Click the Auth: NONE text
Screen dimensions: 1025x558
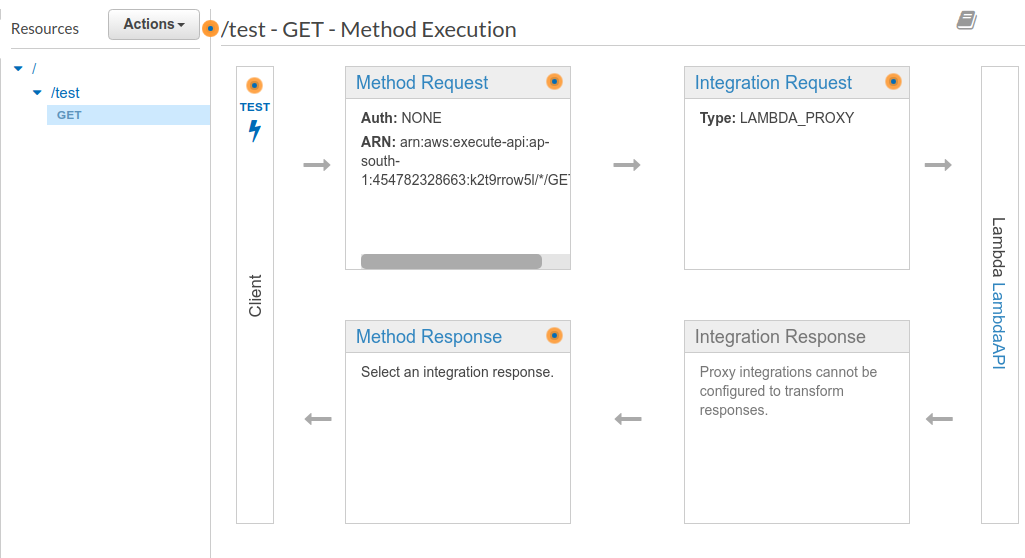point(401,118)
